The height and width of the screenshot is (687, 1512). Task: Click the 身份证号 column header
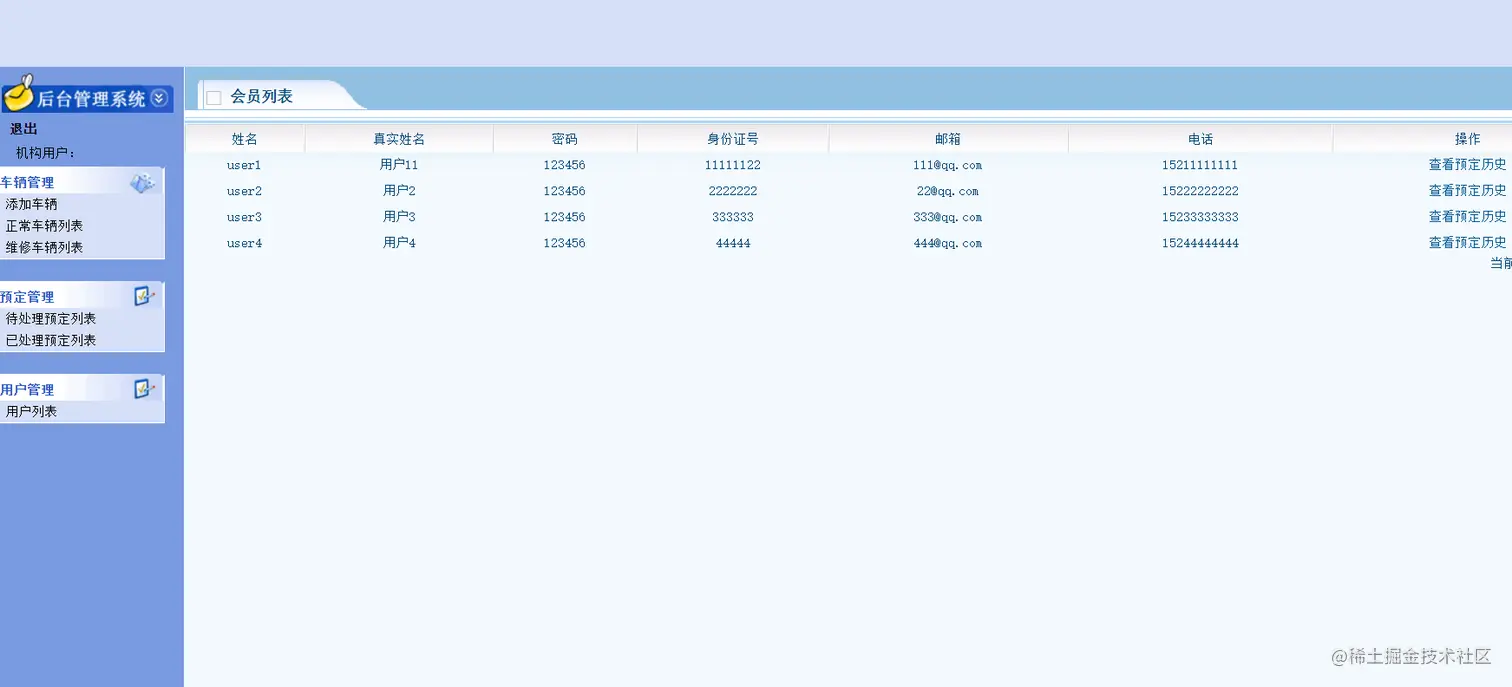pyautogui.click(x=733, y=139)
